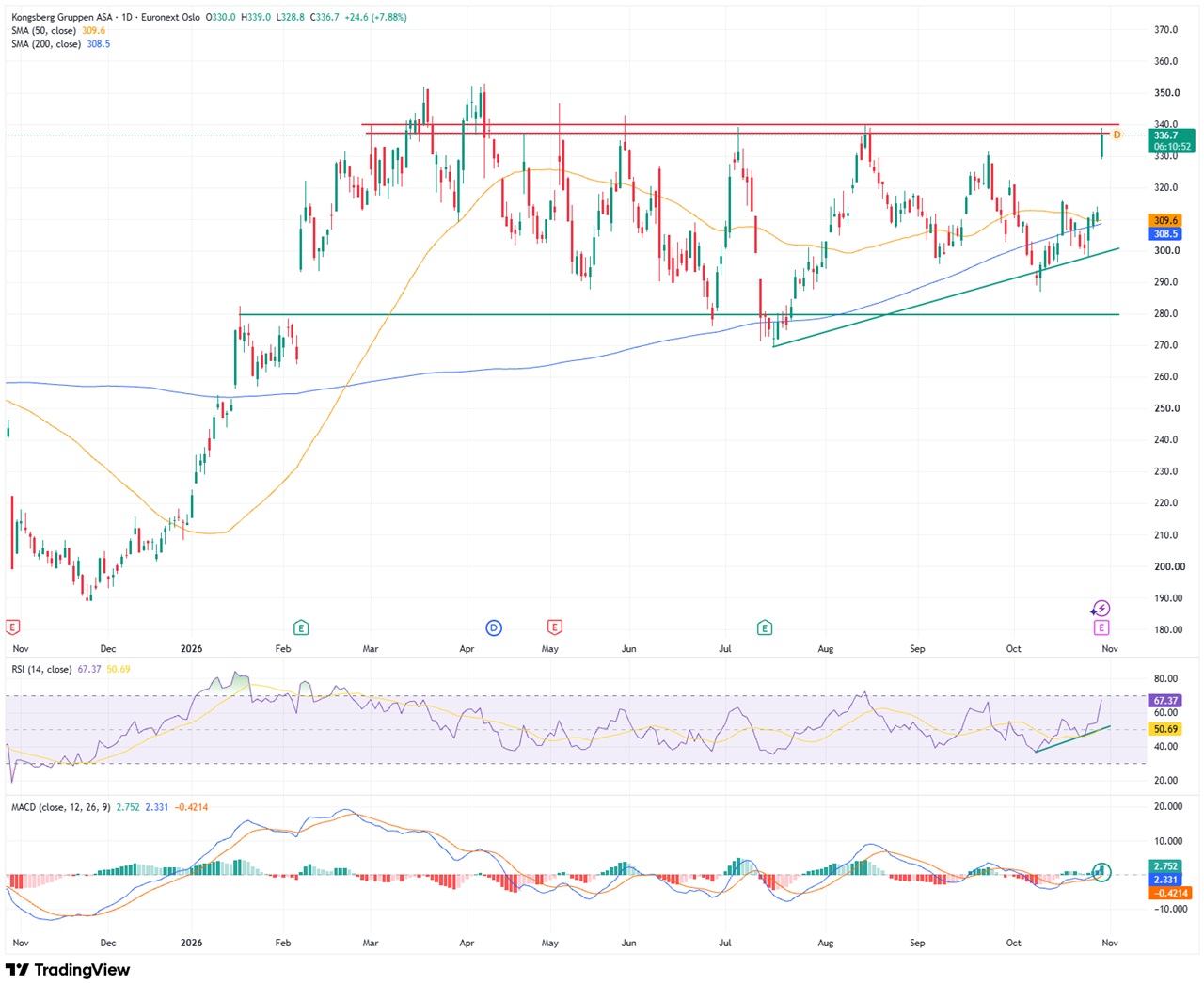Open the purple lightning event icon
This screenshot has height=984, width=1204.
click(1101, 609)
